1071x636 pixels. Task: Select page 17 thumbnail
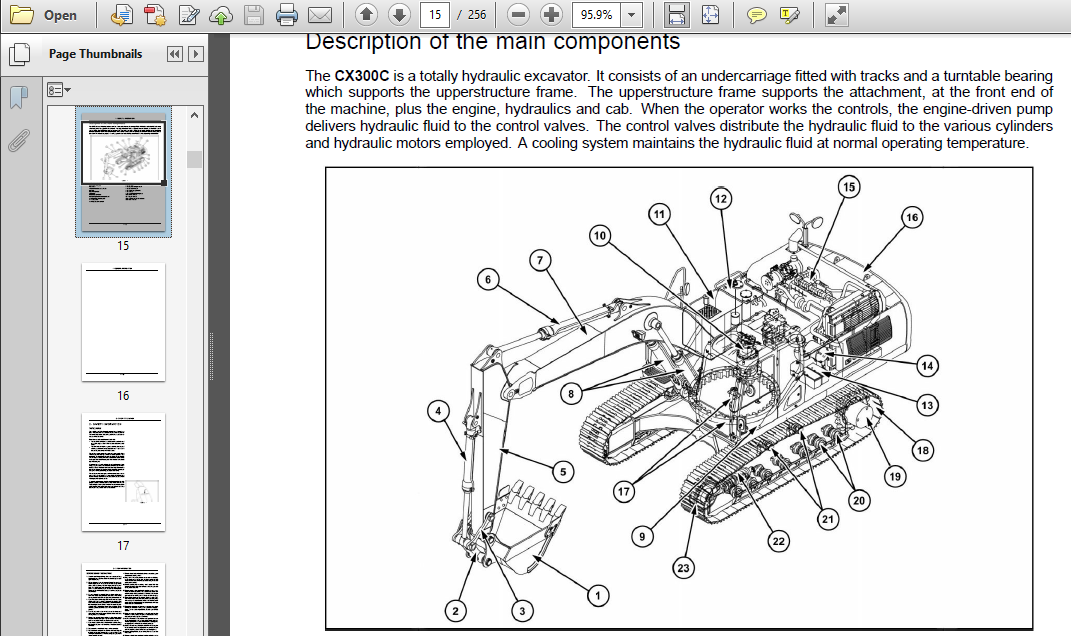point(124,472)
